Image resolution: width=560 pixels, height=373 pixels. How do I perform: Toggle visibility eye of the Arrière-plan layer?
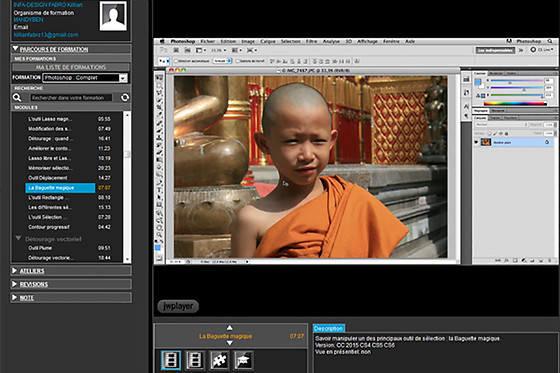[476, 142]
